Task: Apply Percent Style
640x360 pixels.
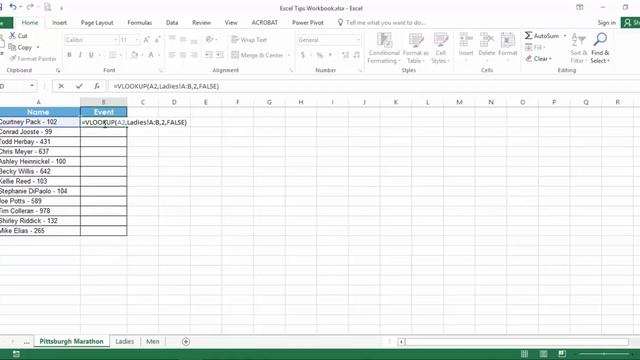Action: click(320, 55)
